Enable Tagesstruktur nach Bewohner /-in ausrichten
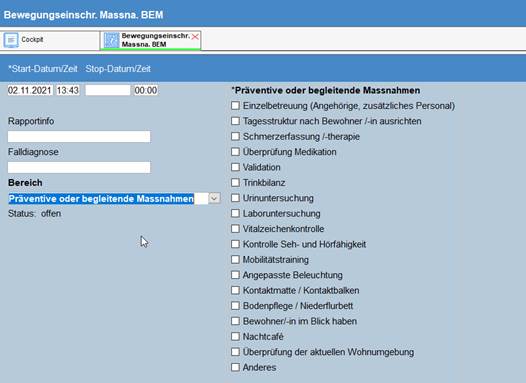Viewport: 526px width, 383px height. pos(235,121)
